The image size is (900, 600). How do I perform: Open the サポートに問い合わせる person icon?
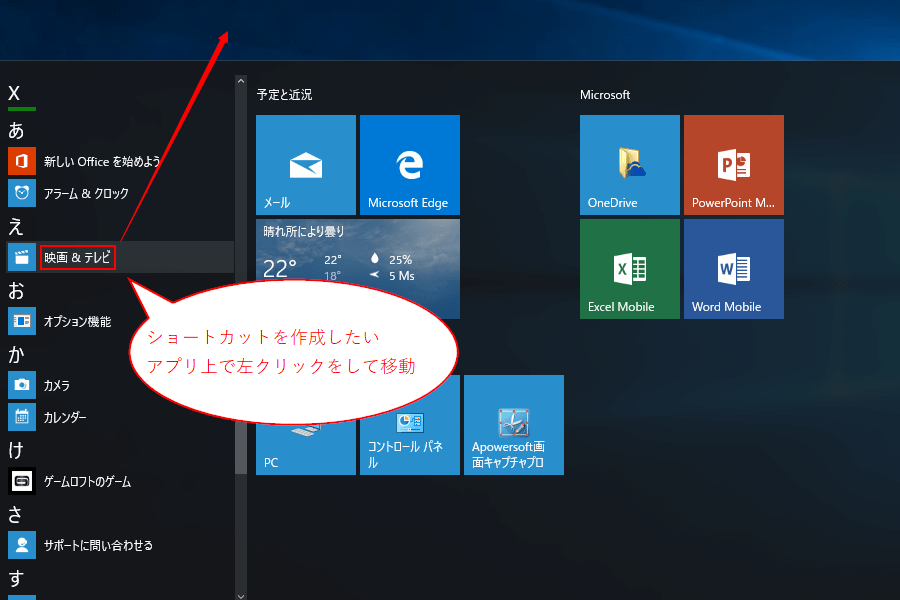[x=22, y=545]
